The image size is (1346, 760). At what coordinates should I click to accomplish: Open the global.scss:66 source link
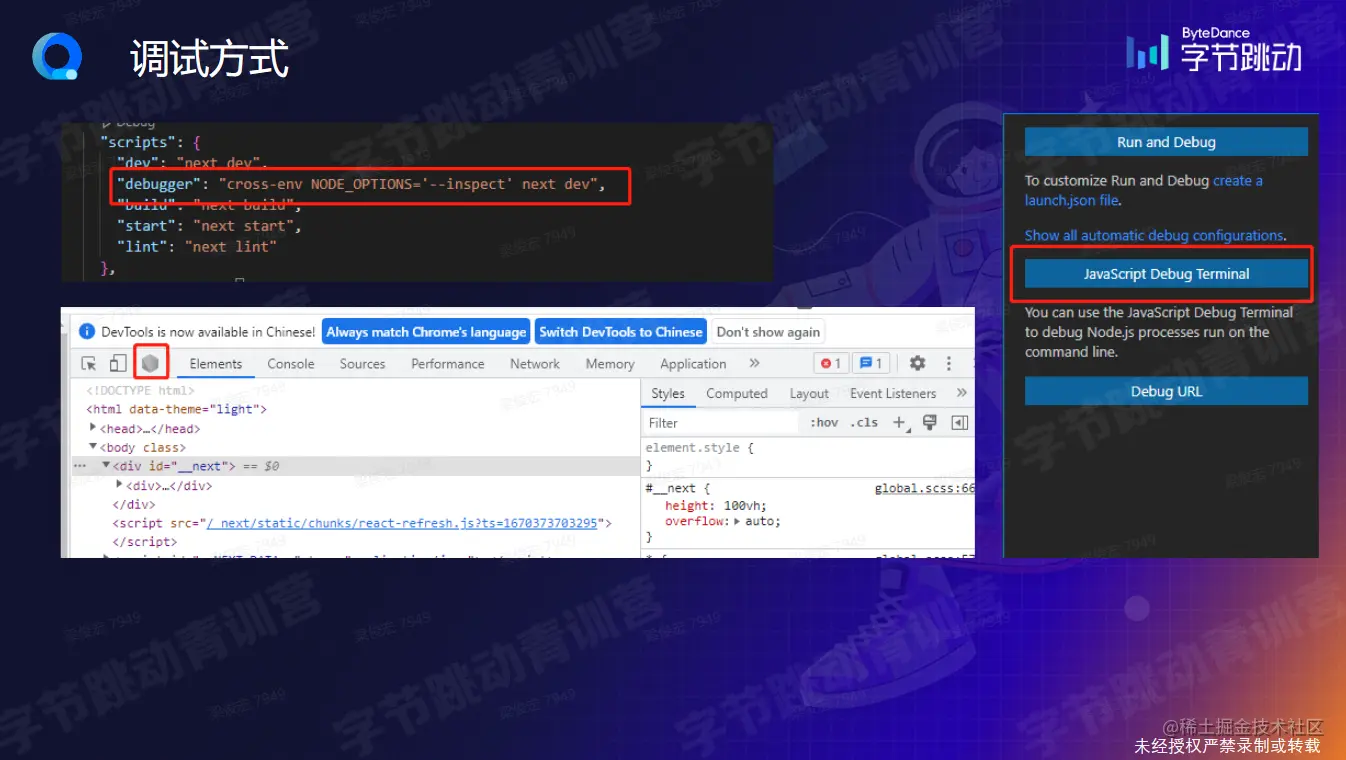click(x=924, y=488)
